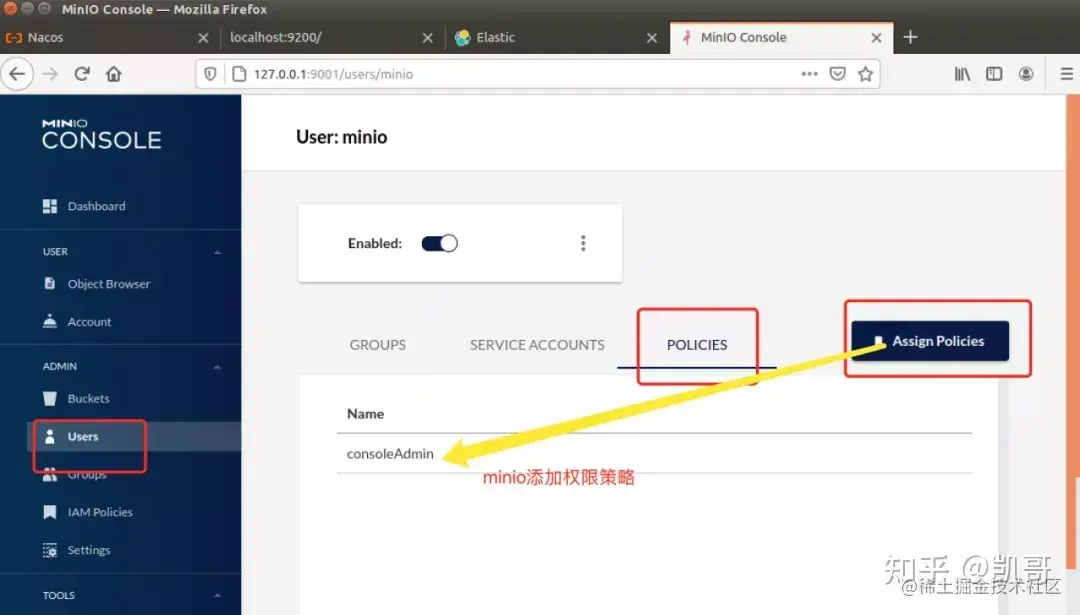
Task: Open Dashboard in the sidebar
Action: click(x=84, y=206)
